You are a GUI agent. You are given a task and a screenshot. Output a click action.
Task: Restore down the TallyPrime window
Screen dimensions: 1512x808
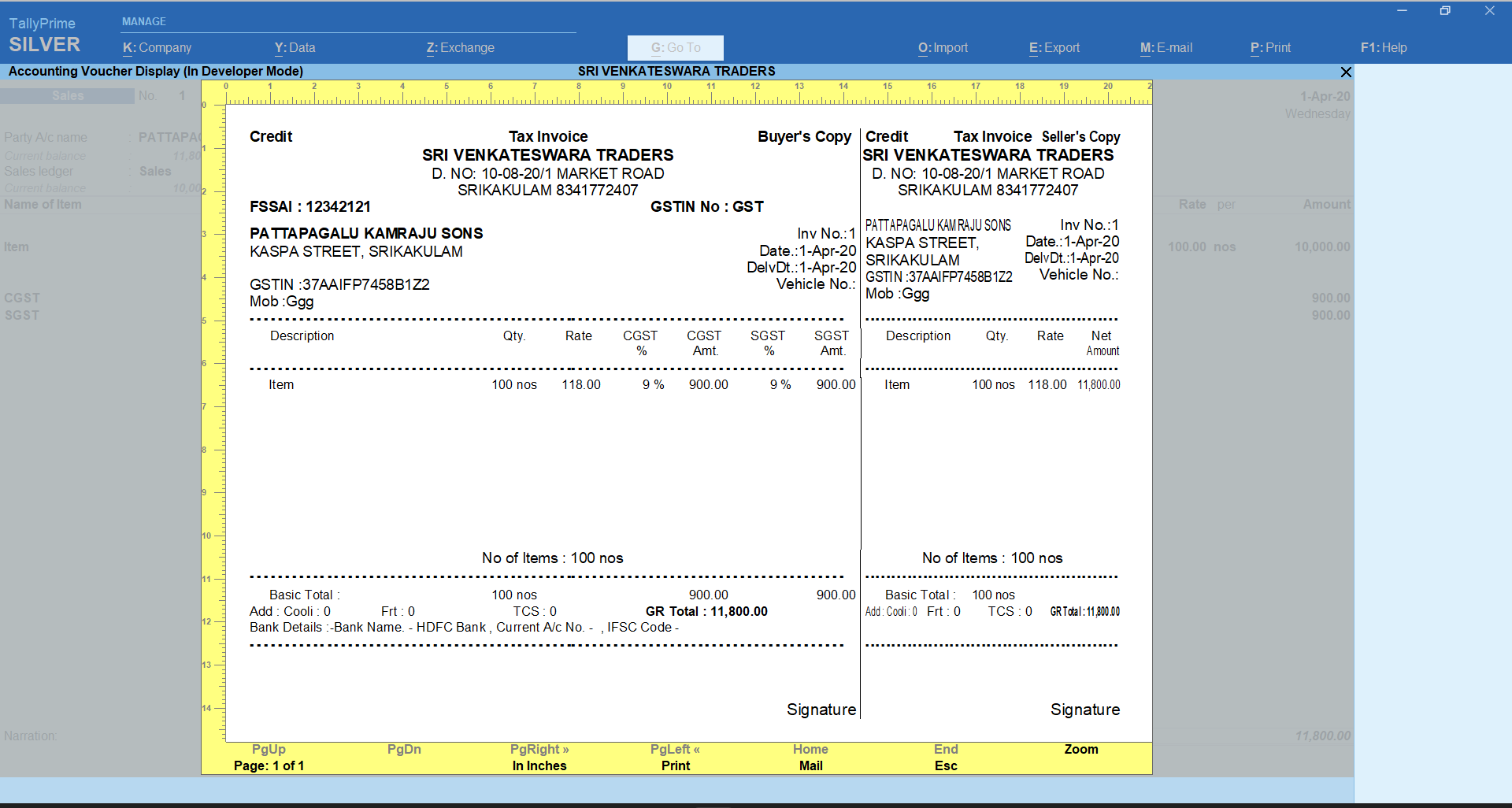tap(1445, 10)
